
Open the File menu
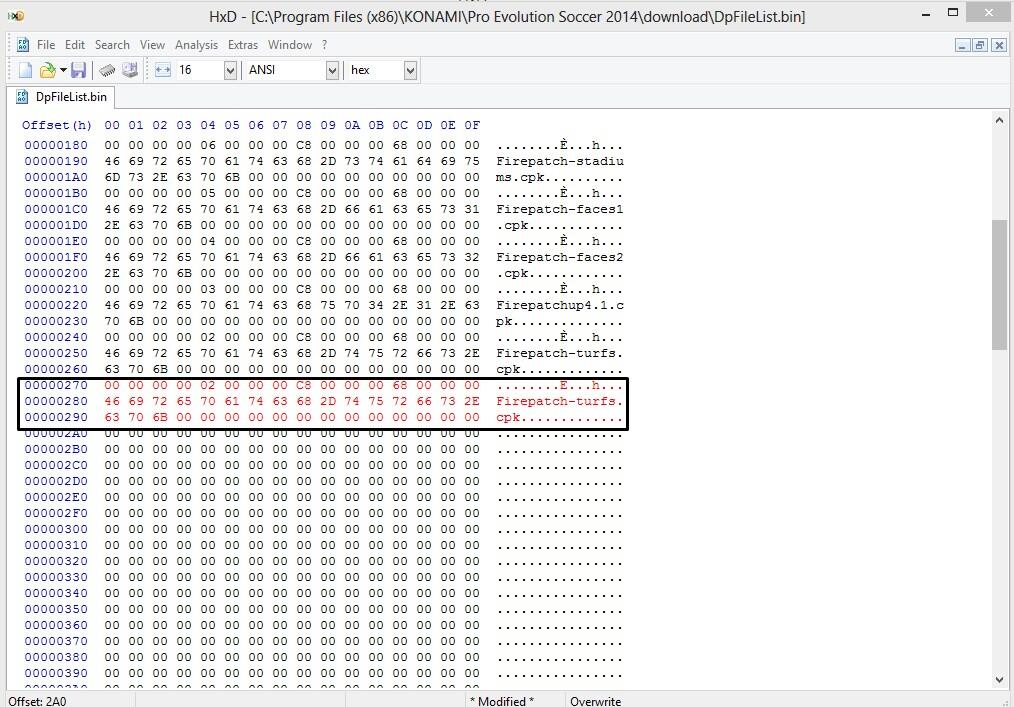pyautogui.click(x=46, y=45)
